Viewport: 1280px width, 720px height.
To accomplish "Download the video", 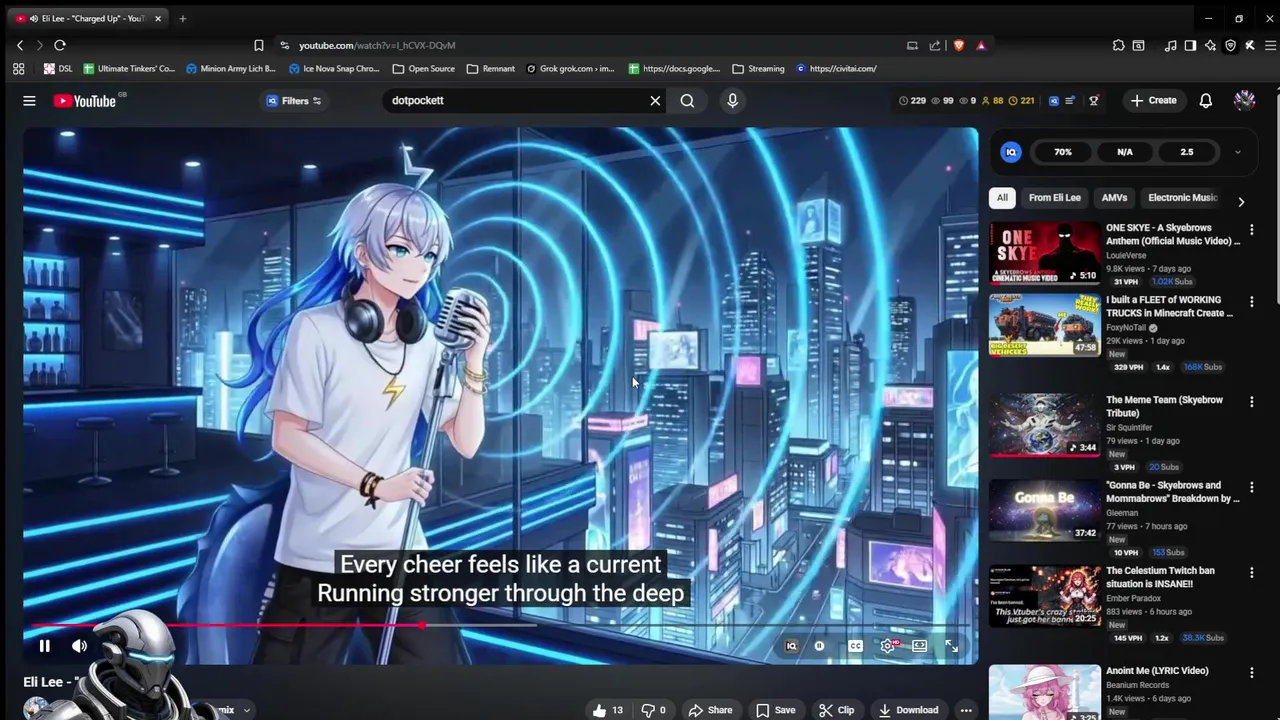I will 908,710.
